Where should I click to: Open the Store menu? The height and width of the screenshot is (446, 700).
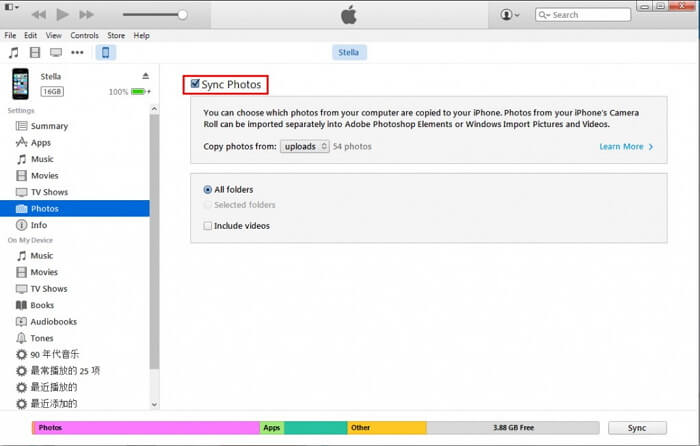coord(116,35)
